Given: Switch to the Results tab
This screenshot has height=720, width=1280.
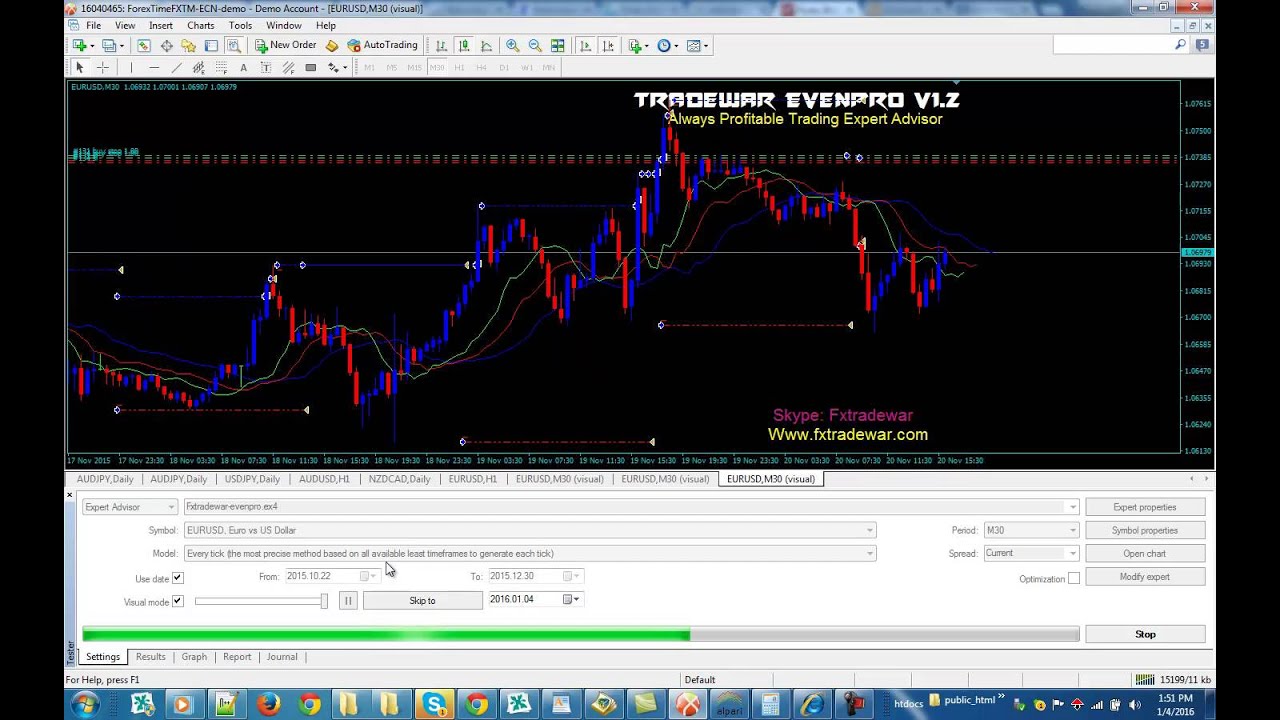Looking at the screenshot, I should point(151,657).
